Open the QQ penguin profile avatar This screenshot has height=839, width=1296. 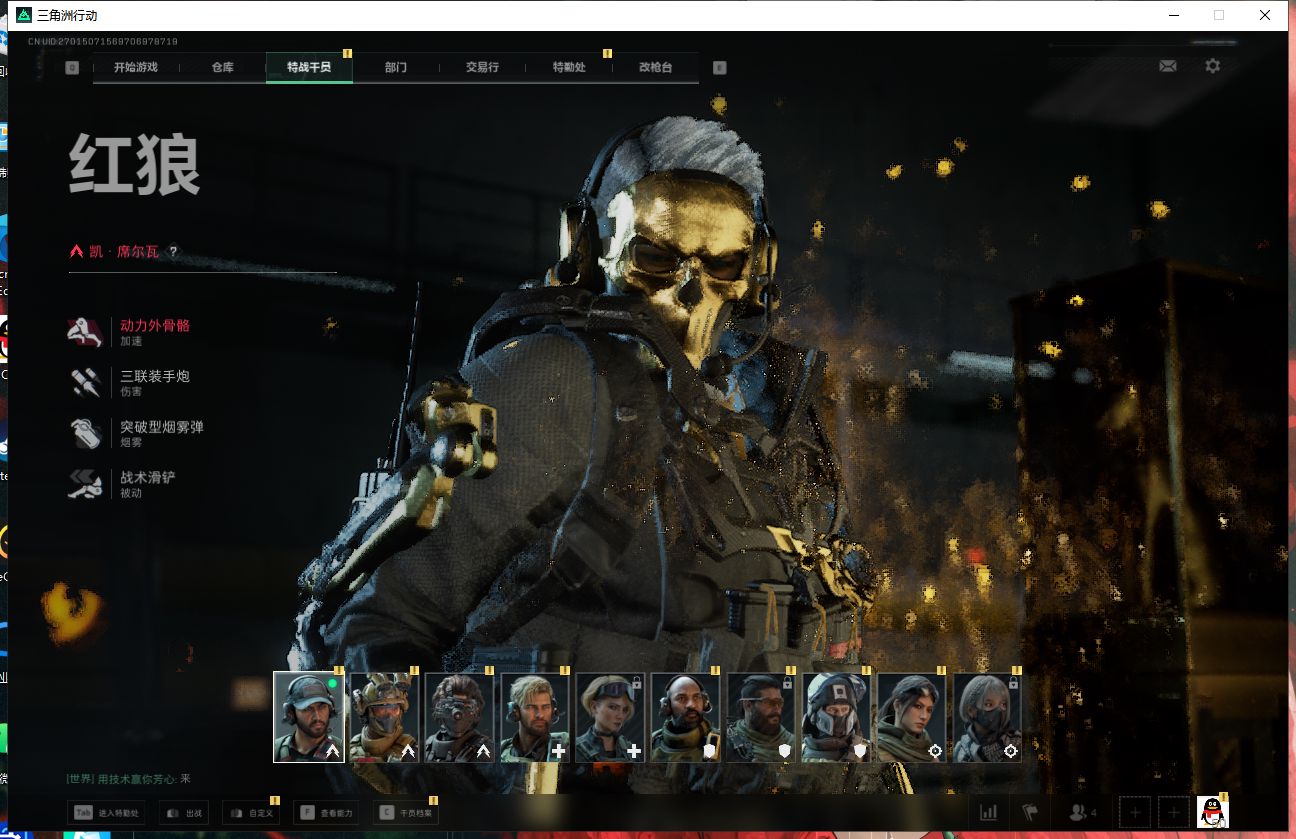click(1213, 812)
